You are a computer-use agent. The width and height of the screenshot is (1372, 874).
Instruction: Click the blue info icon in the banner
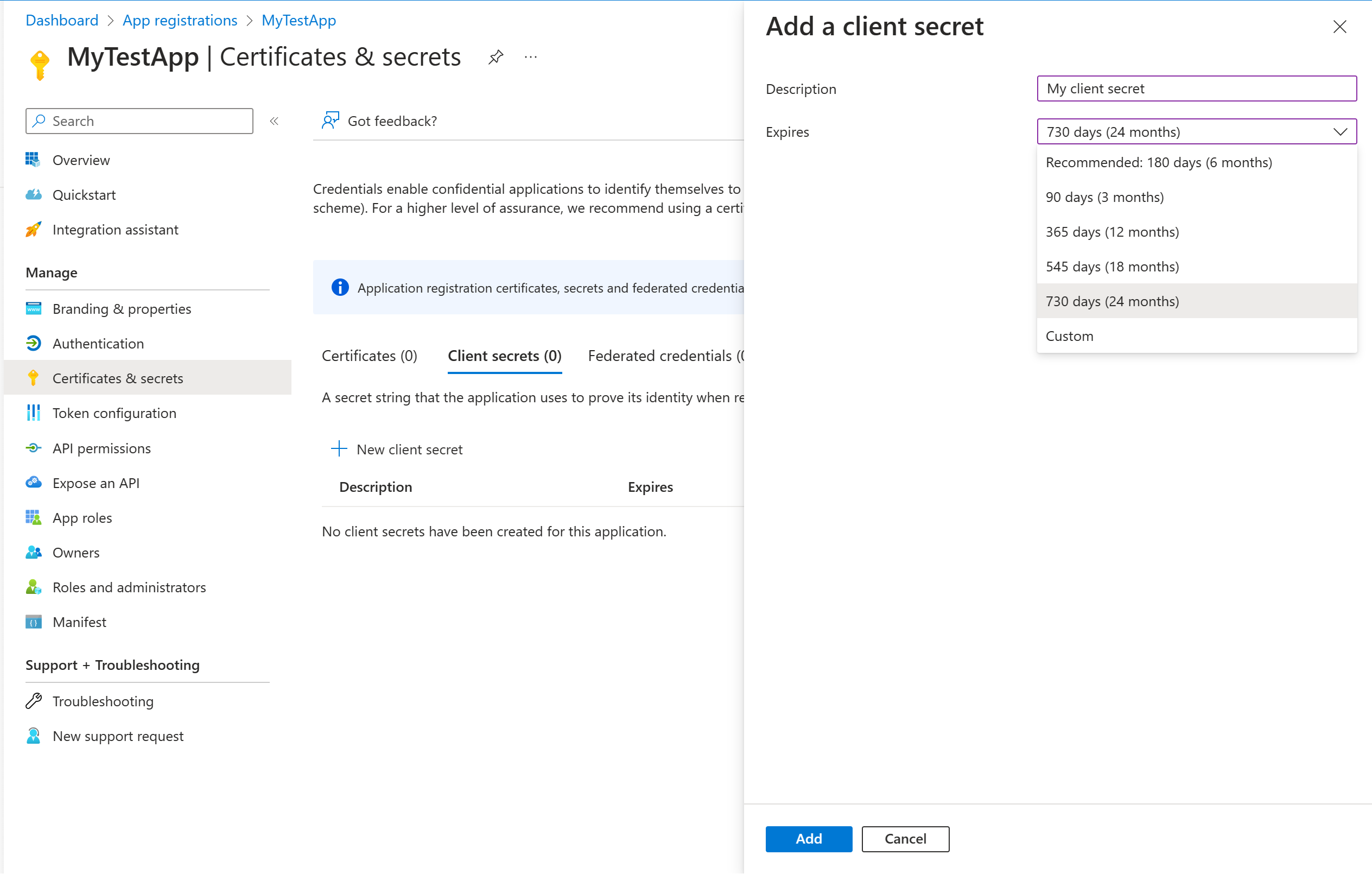point(340,288)
